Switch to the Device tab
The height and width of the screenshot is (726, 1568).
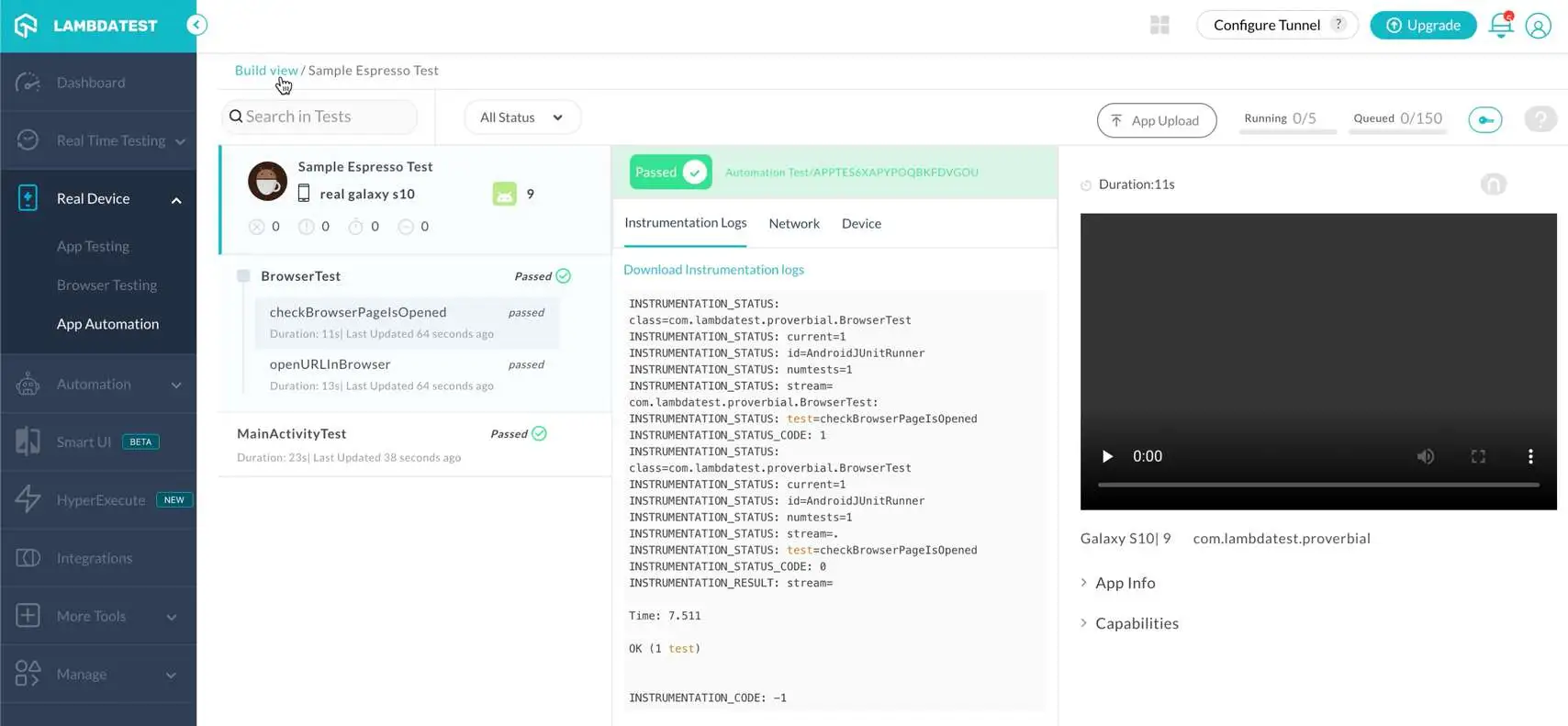(861, 224)
